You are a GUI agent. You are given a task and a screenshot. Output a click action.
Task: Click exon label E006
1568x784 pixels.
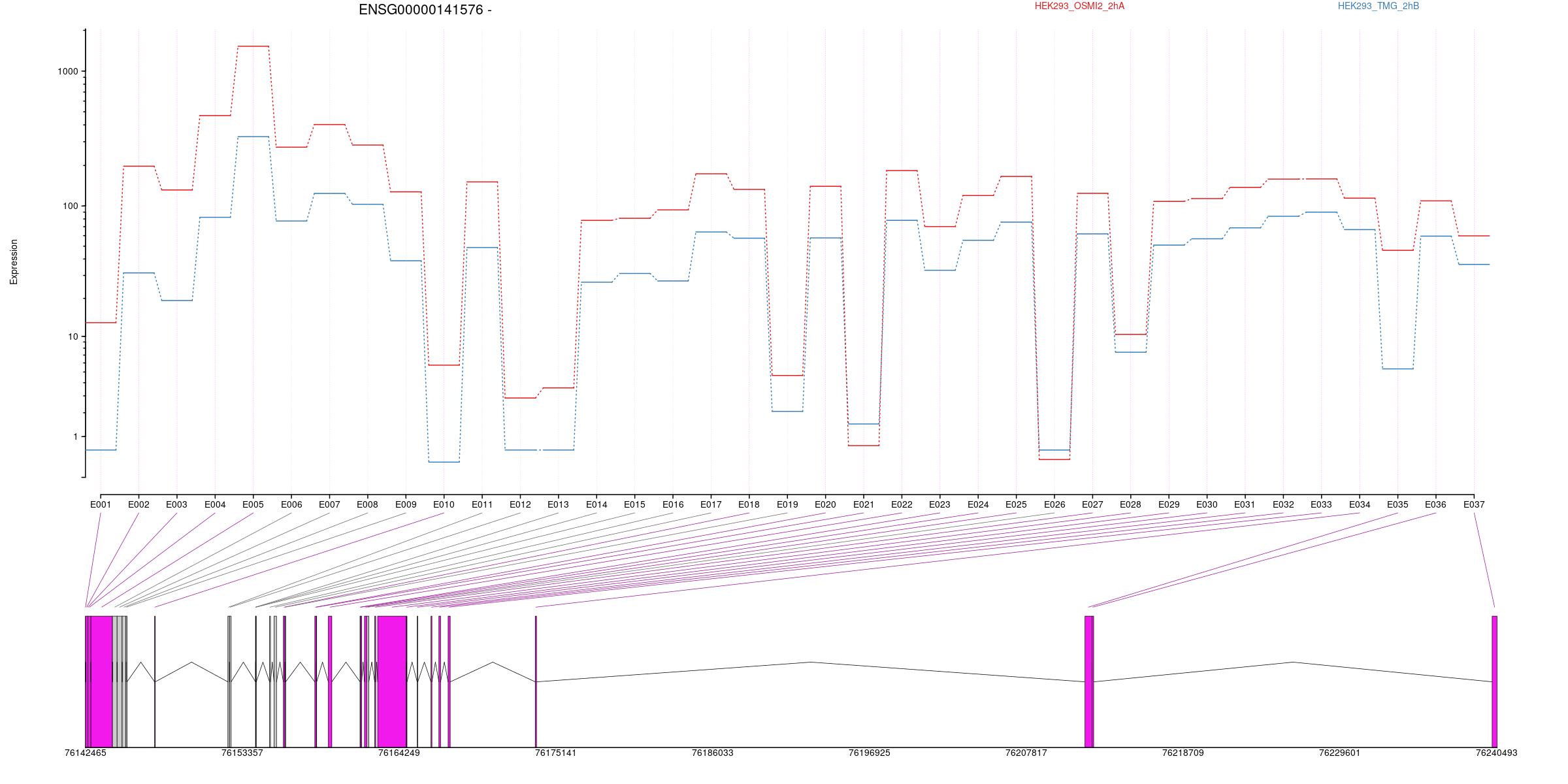tap(291, 505)
